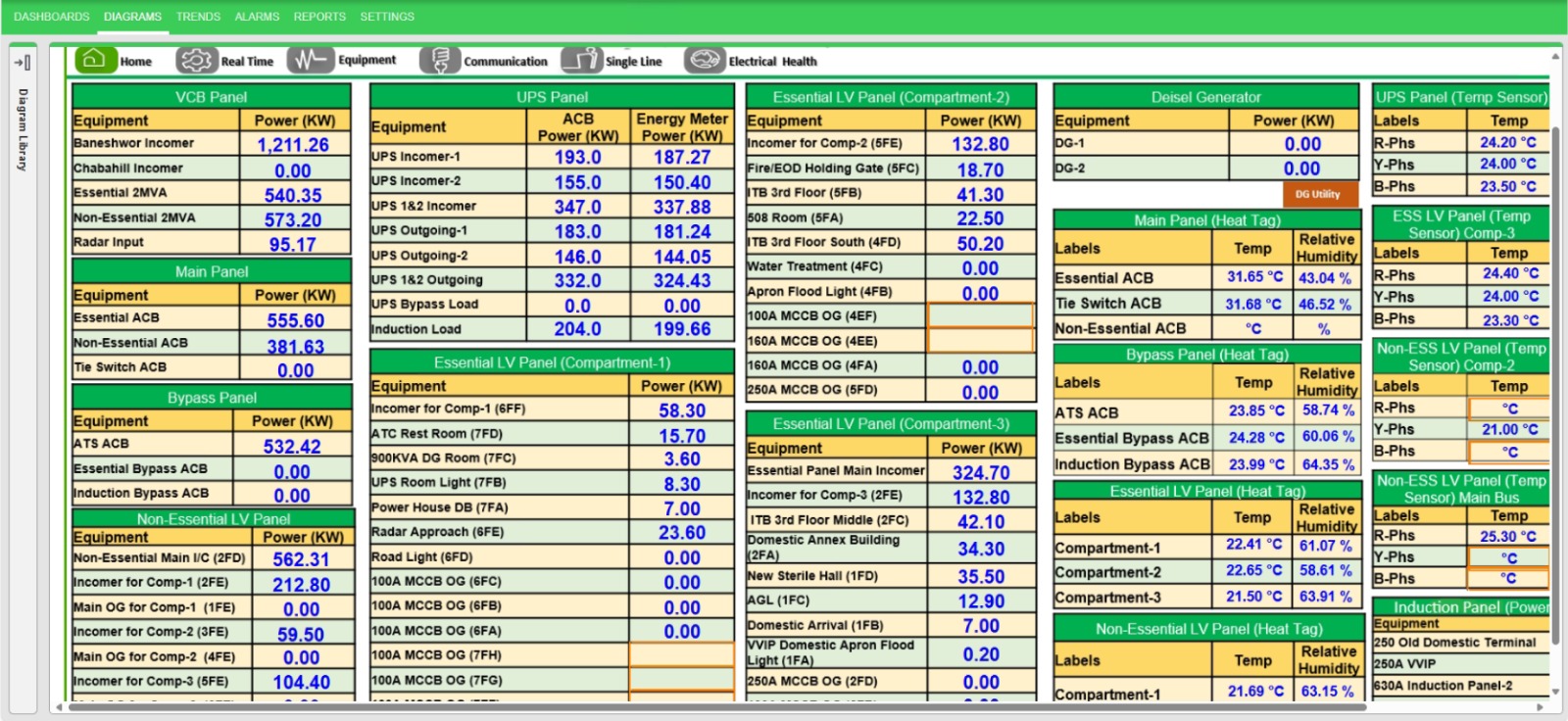Expand the Diagram Library side panel
This screenshot has width=1568, height=721.
23,63
